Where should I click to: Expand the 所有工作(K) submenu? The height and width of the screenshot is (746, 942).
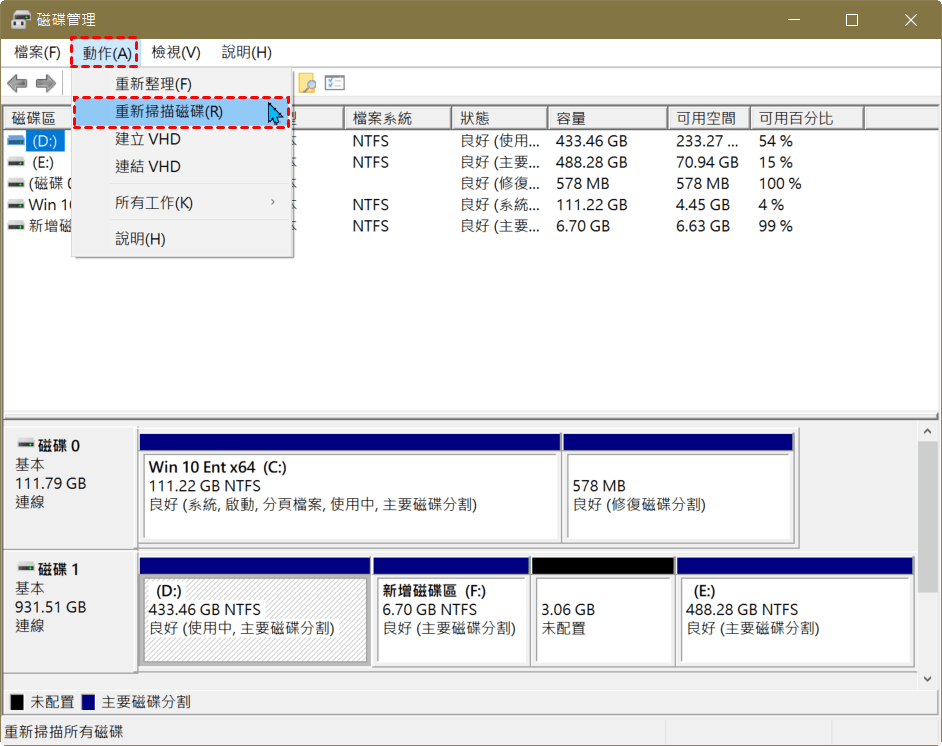coord(183,203)
